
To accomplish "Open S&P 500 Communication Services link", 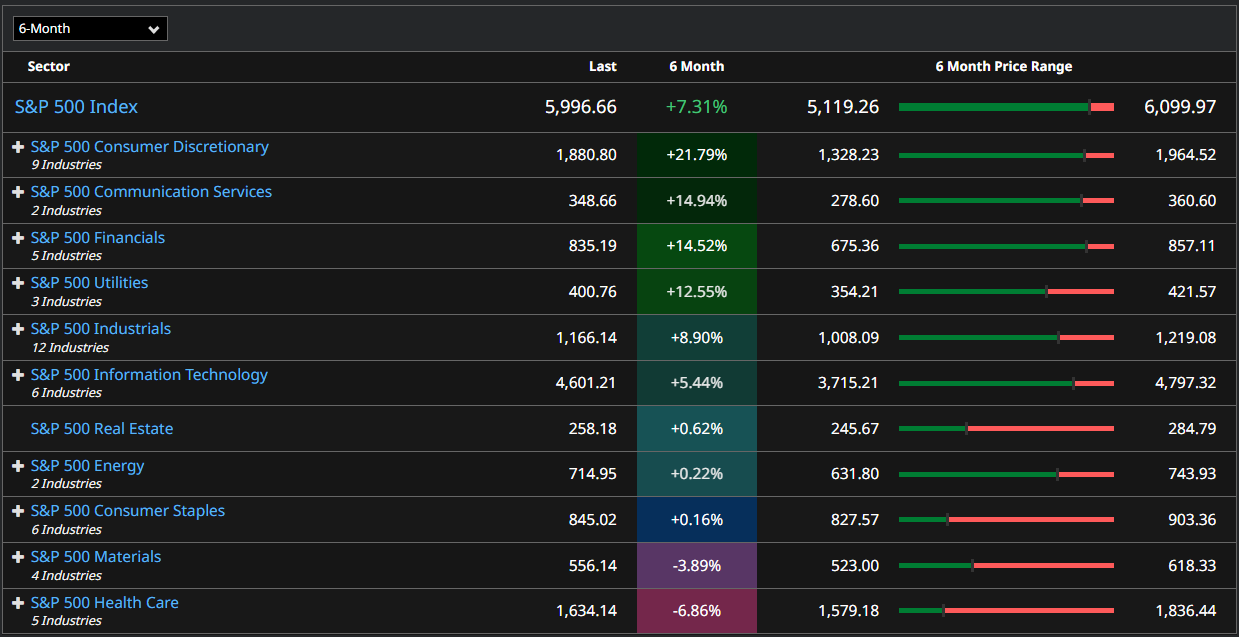I will tap(151, 191).
